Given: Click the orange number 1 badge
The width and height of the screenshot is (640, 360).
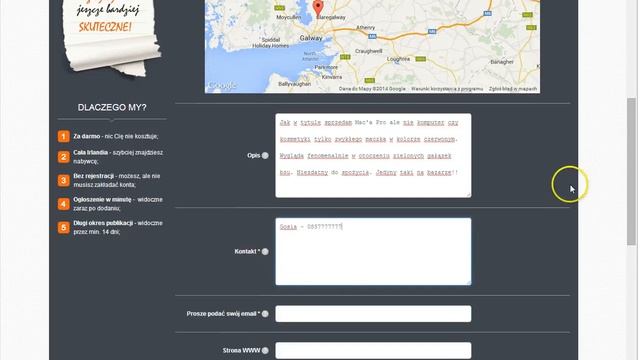Looking at the screenshot, I should pyautogui.click(x=64, y=136).
